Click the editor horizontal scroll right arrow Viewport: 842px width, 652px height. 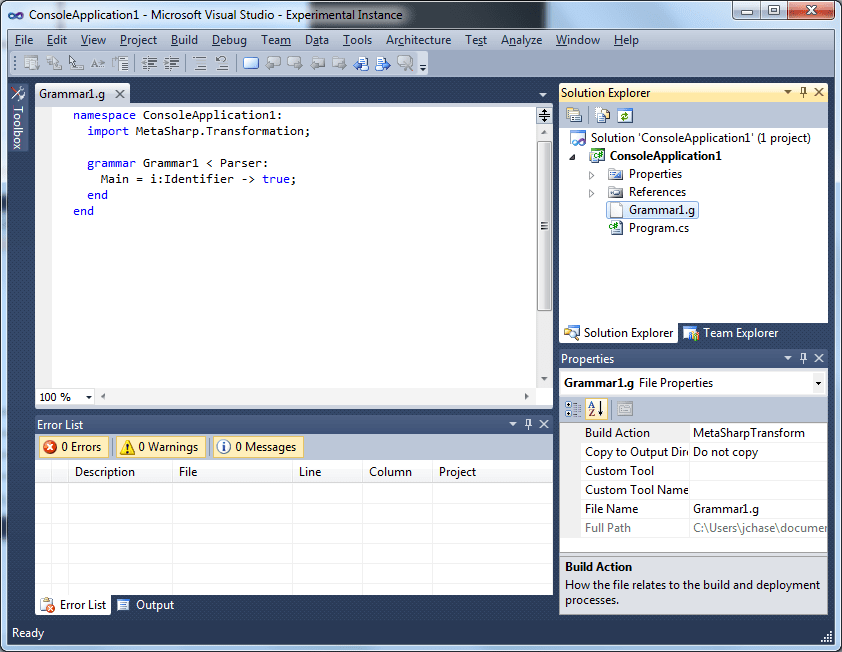[526, 396]
